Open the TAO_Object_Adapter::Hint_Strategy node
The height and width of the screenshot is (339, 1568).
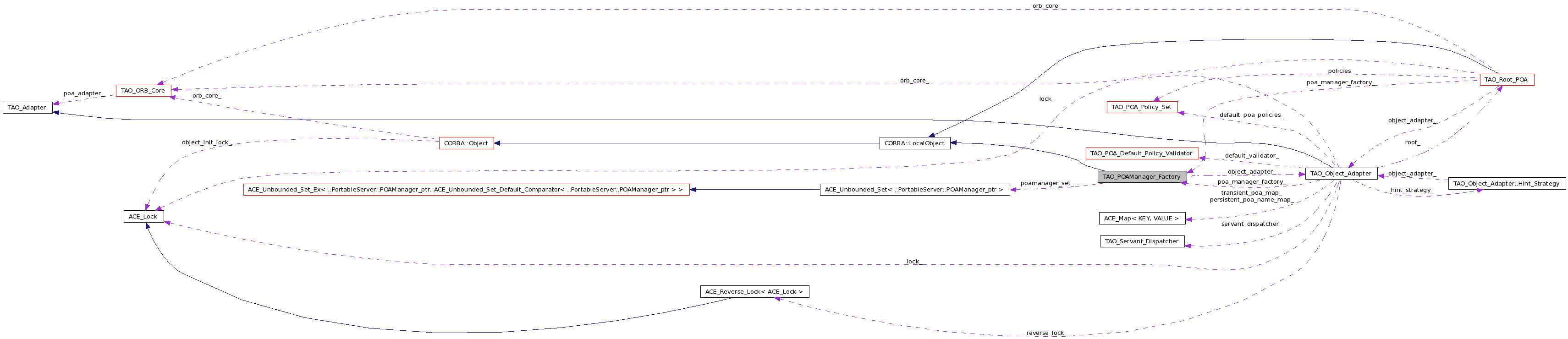tap(1507, 183)
